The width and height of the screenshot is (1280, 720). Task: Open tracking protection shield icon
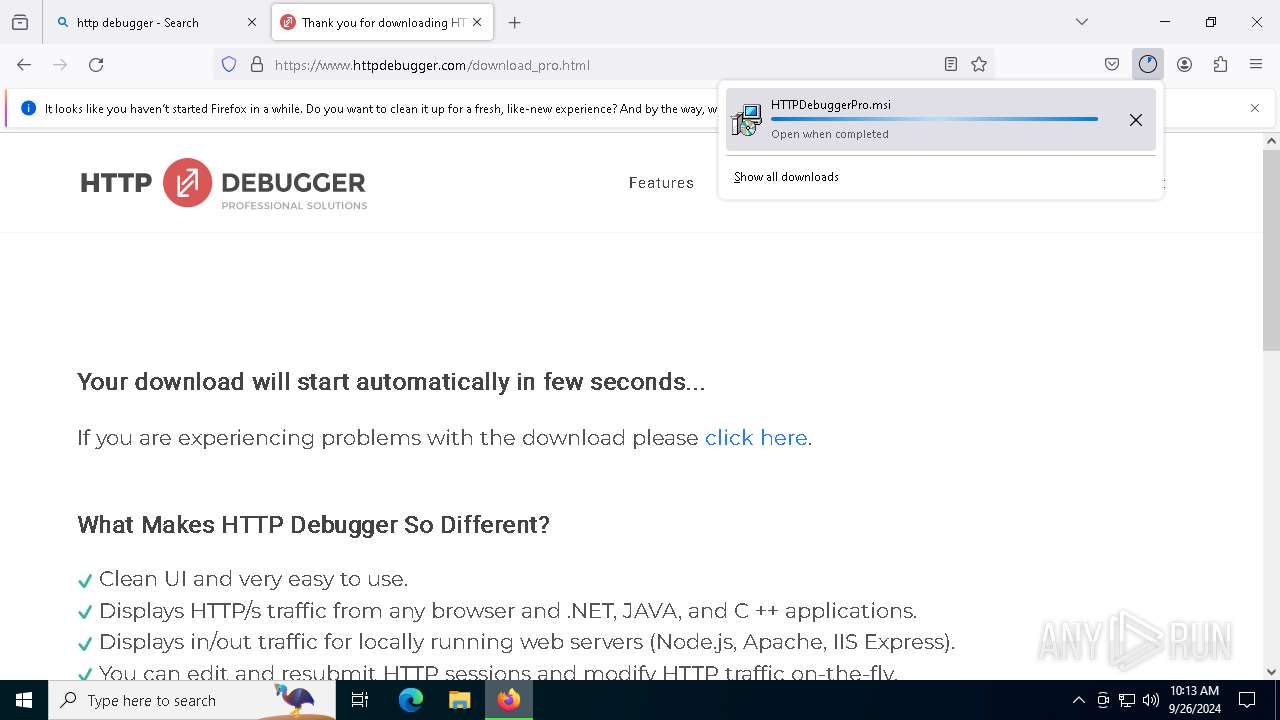(x=229, y=65)
